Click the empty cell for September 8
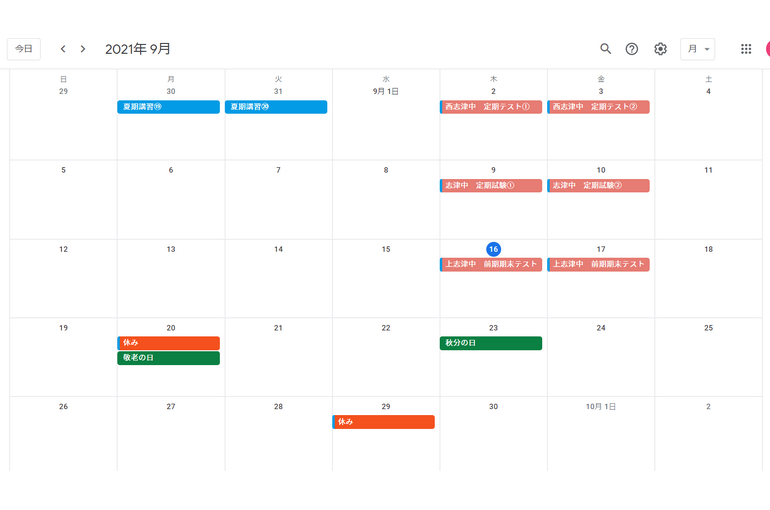The width and height of the screenshot is (770, 510). [x=386, y=205]
